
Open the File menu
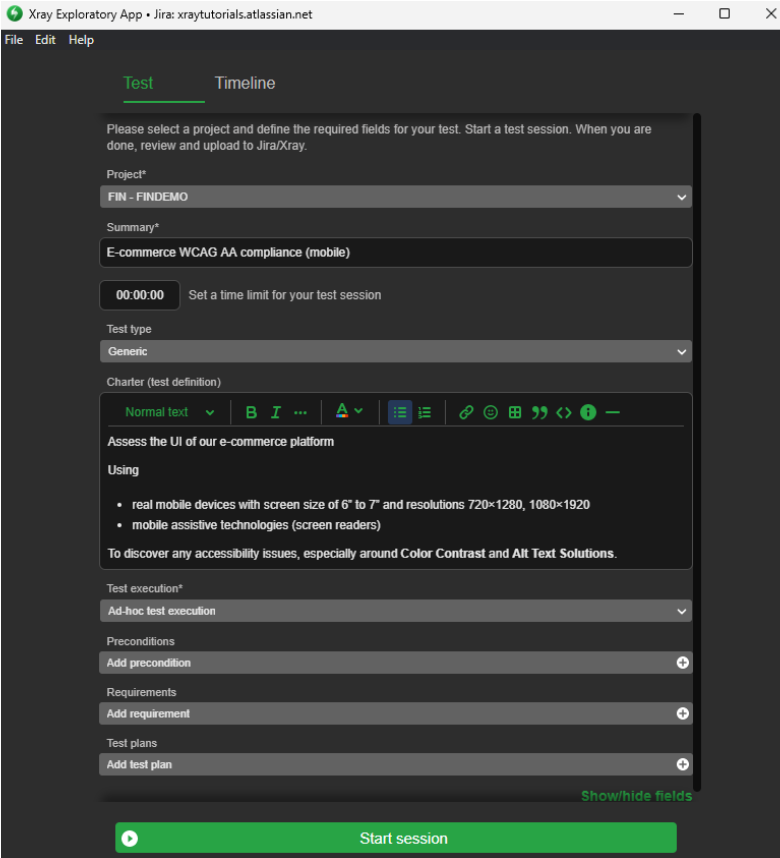(x=14, y=40)
